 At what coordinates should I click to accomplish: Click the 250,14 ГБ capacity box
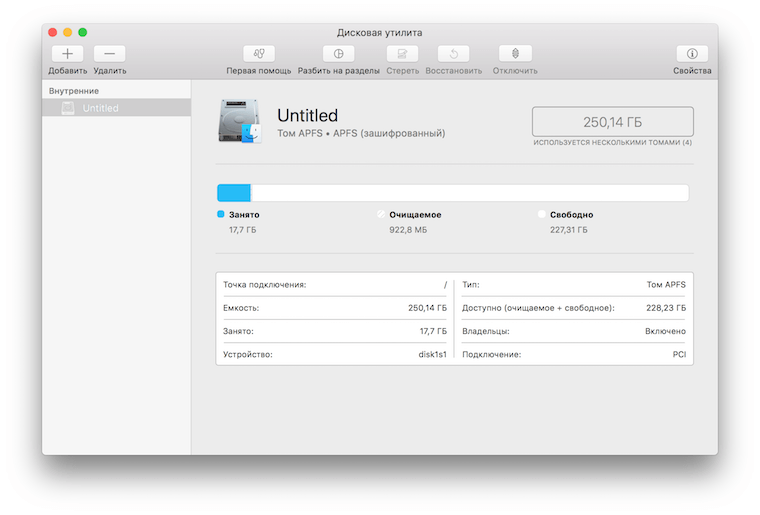click(x=612, y=122)
